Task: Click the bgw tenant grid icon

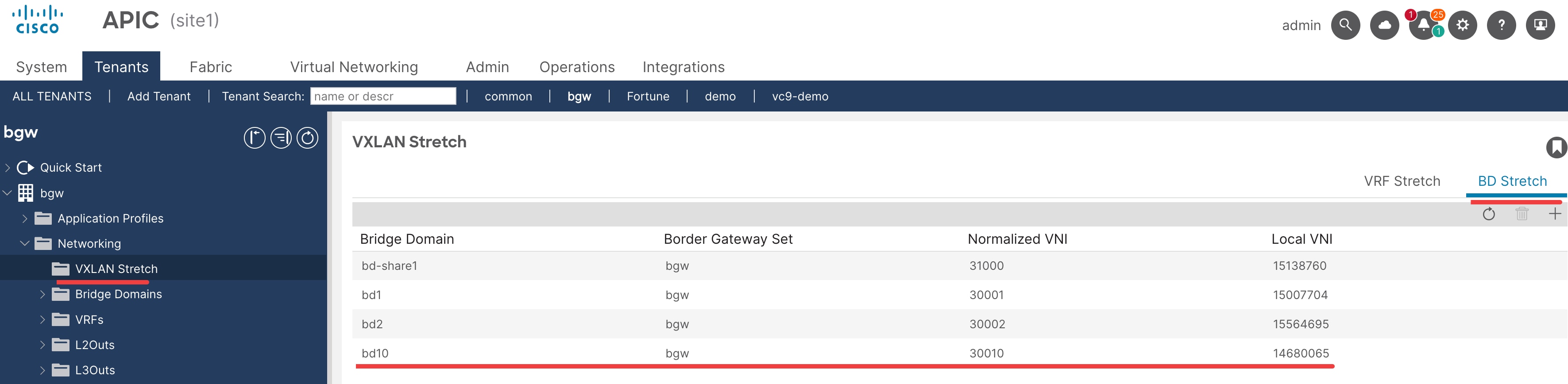Action: click(x=26, y=193)
